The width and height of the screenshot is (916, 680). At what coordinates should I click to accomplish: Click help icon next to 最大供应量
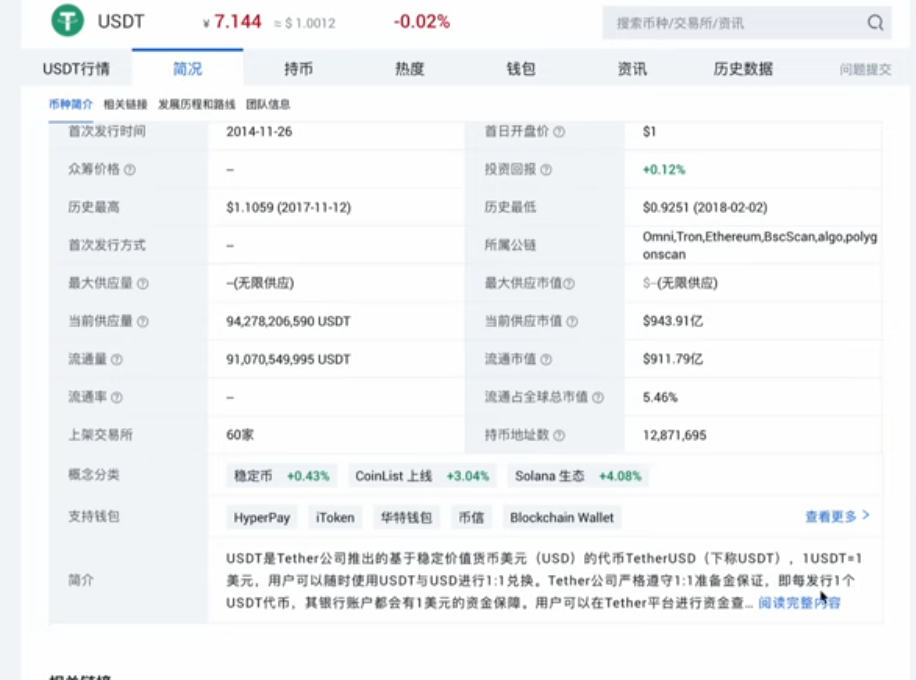[143, 284]
